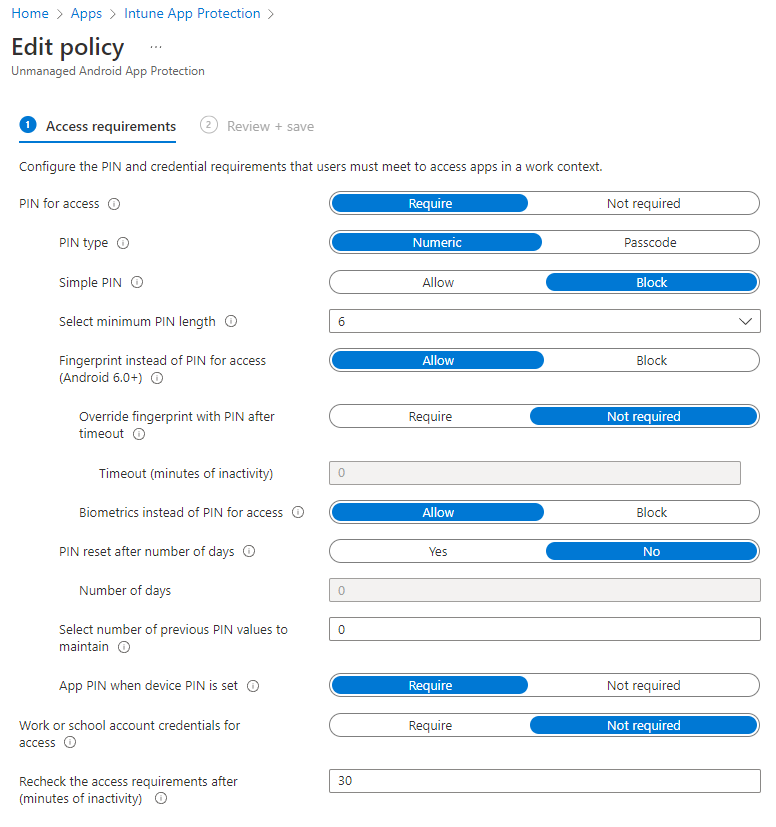Select the Access requirements tab

click(x=110, y=127)
